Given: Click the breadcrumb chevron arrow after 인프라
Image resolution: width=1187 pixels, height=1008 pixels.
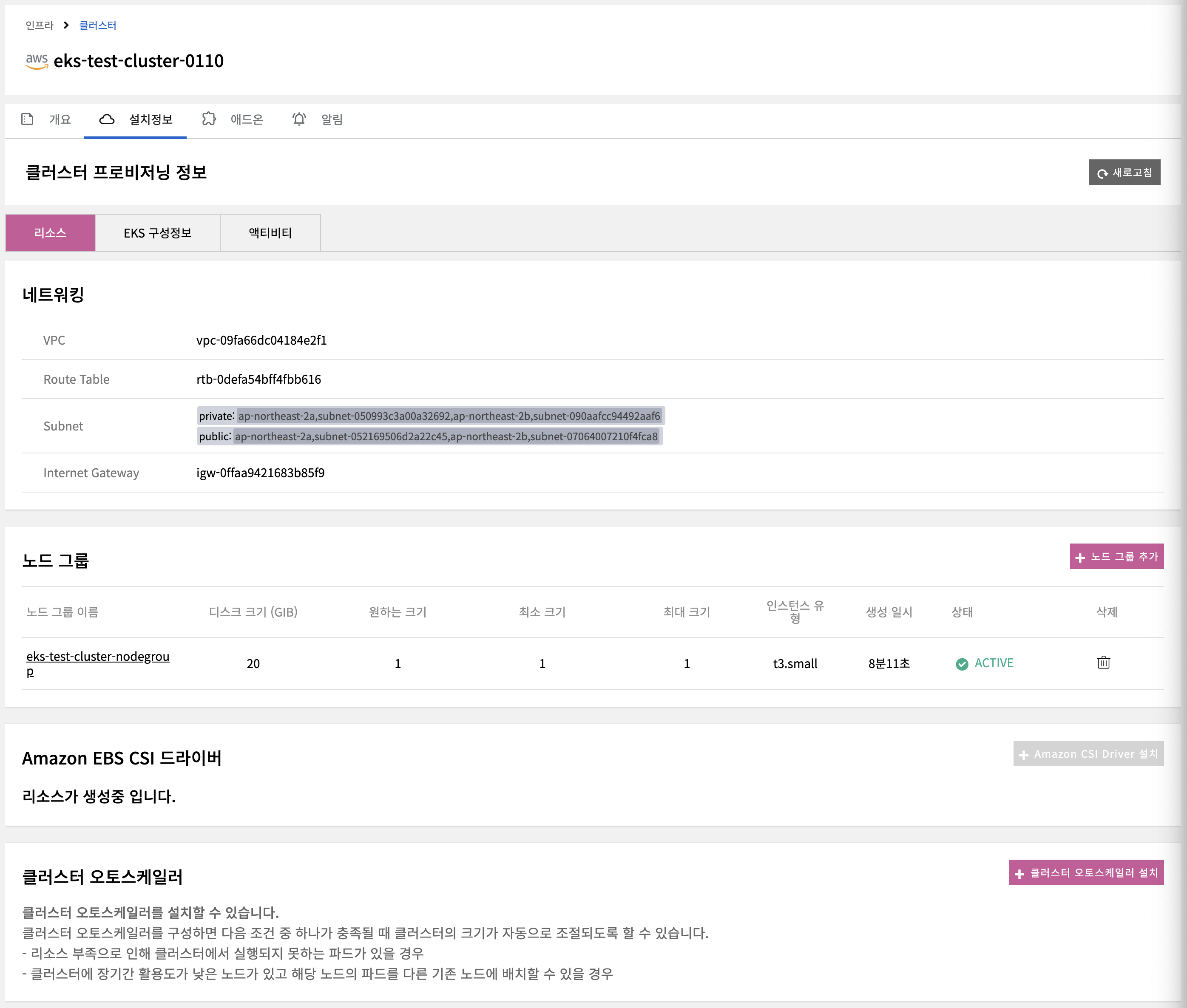Looking at the screenshot, I should pyautogui.click(x=66, y=25).
